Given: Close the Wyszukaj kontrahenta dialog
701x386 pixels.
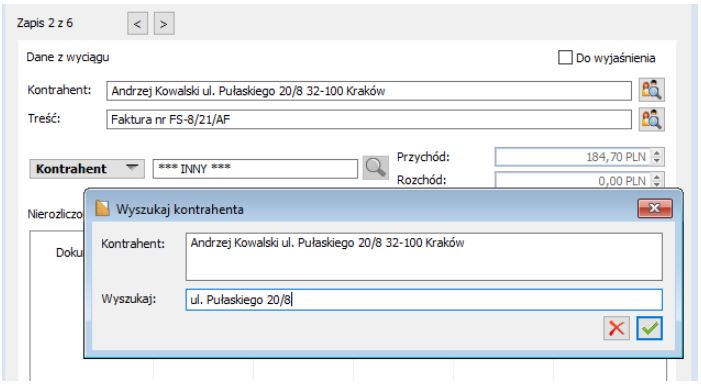Looking at the screenshot, I should 655,208.
